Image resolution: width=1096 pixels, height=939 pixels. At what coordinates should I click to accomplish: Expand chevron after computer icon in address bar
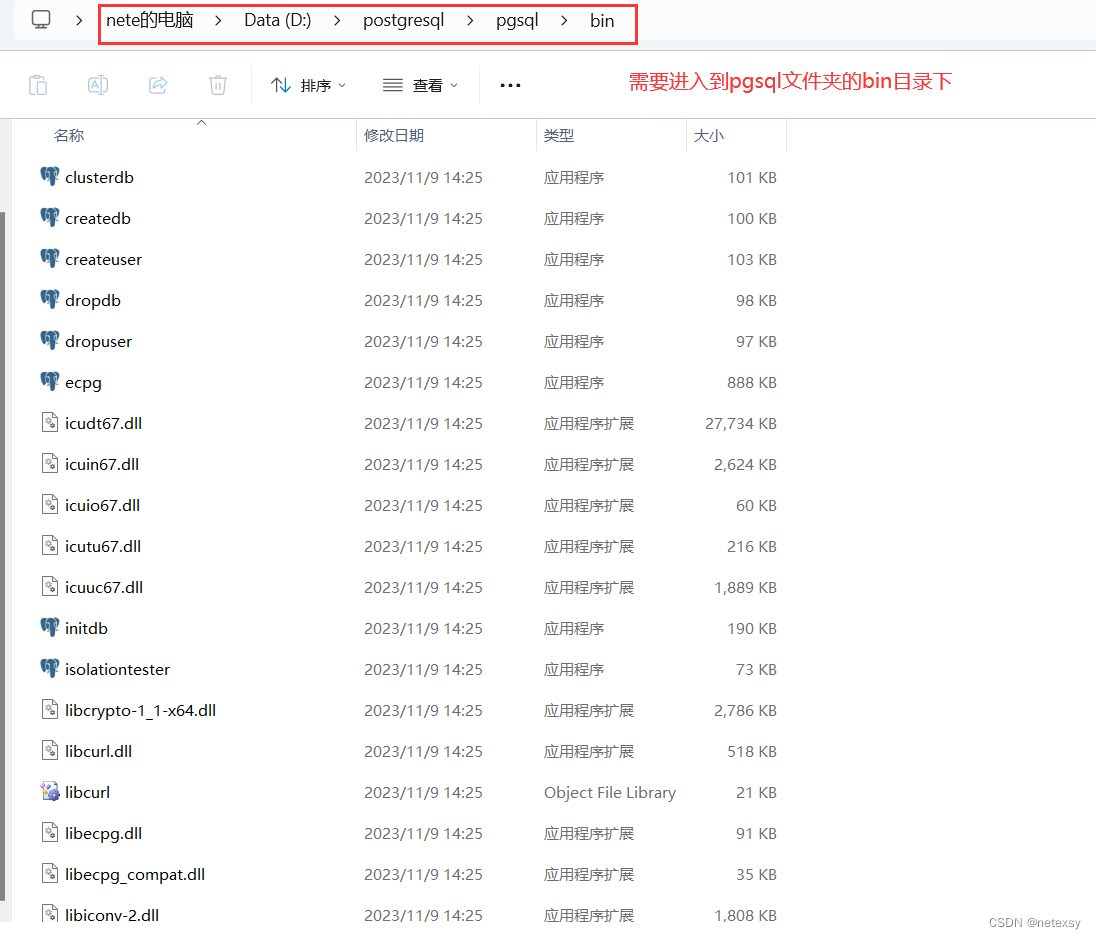click(x=79, y=20)
